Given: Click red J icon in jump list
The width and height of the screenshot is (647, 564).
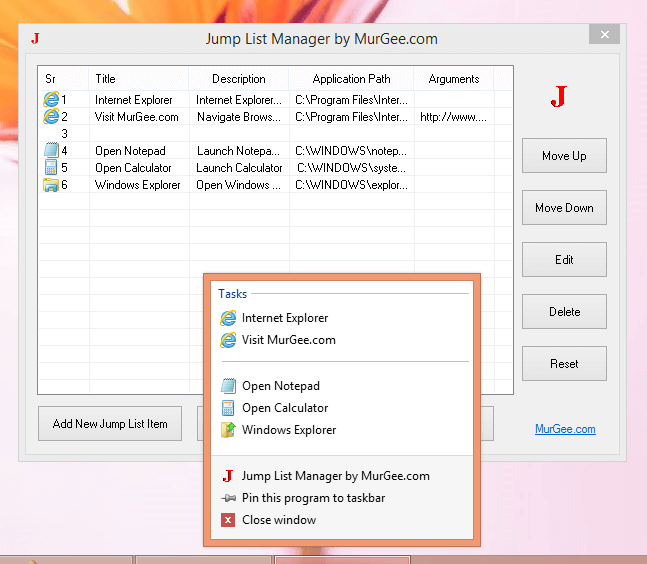Looking at the screenshot, I should [x=228, y=476].
